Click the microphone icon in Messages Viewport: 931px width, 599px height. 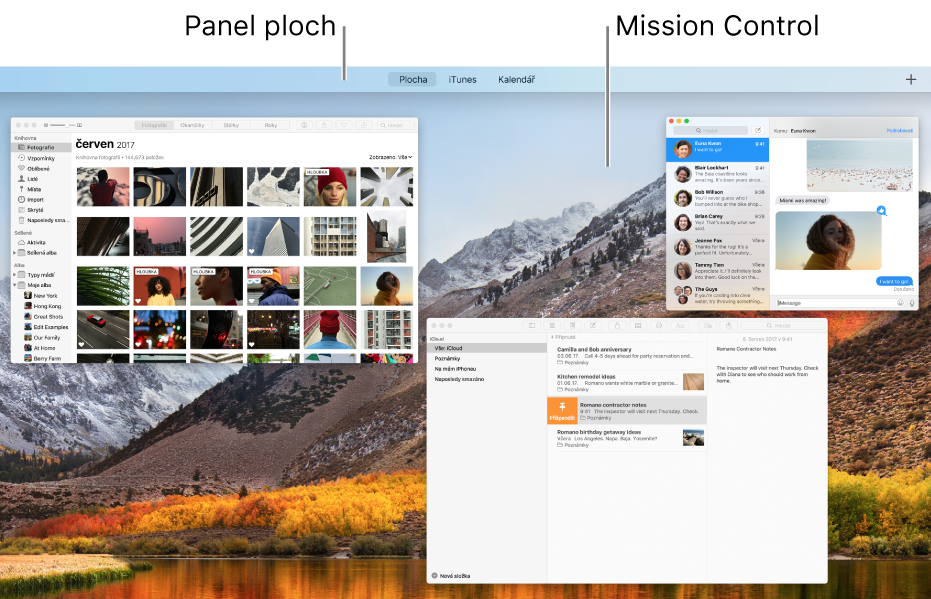pos(911,303)
